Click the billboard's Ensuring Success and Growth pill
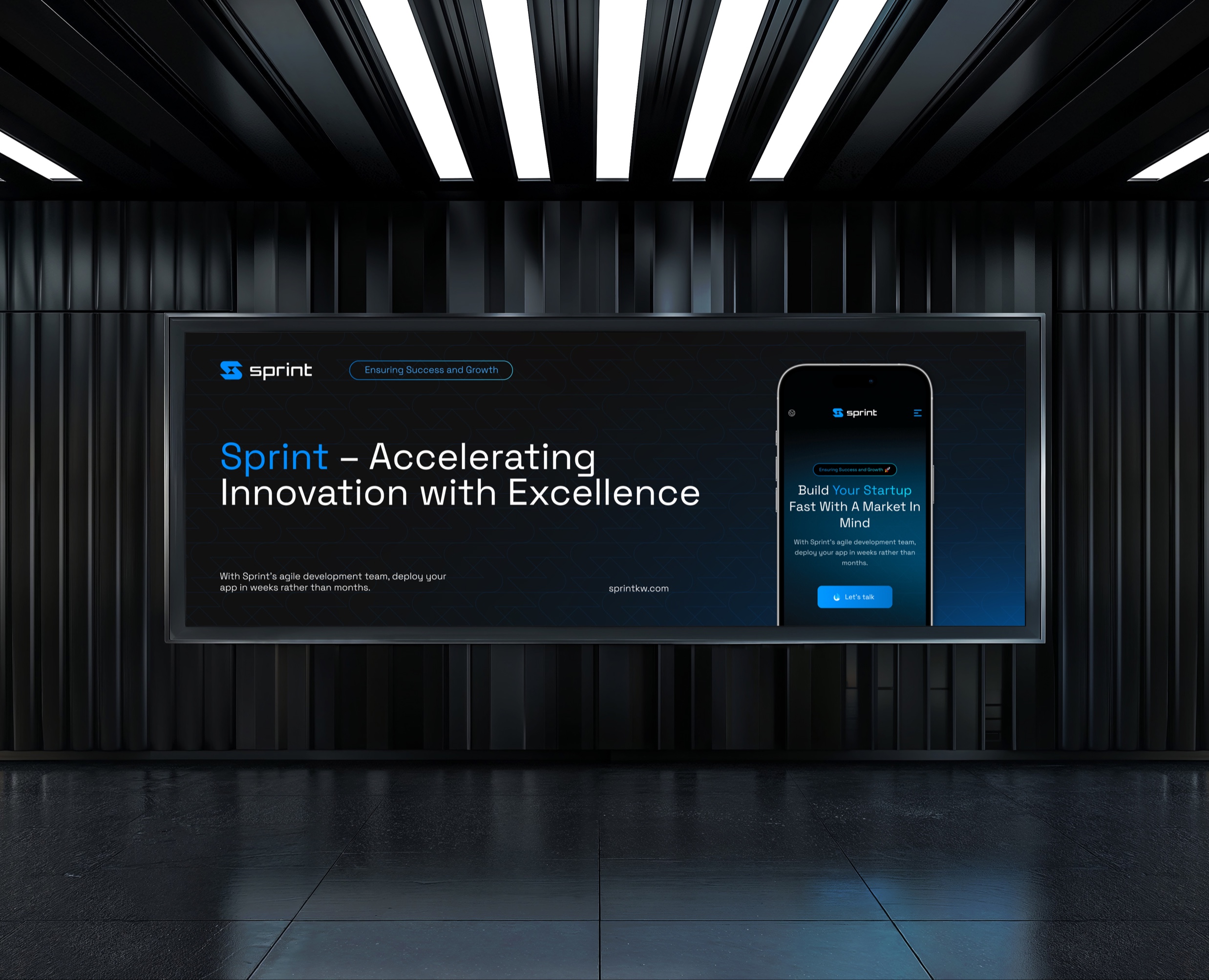The height and width of the screenshot is (980, 1209). (431, 370)
